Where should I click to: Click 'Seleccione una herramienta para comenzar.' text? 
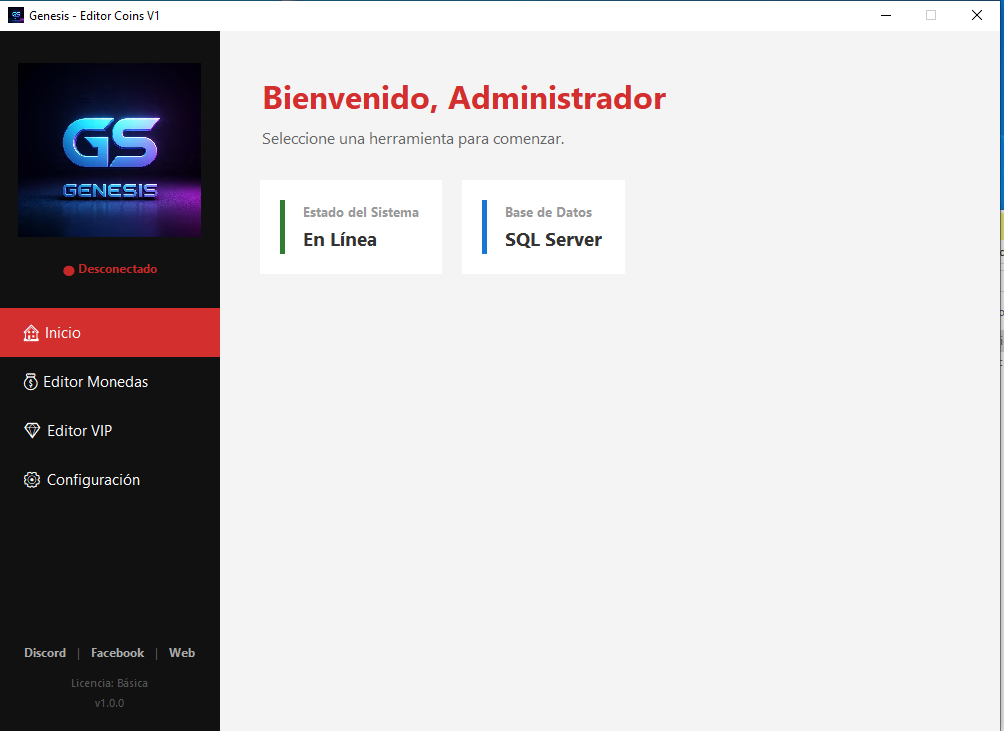click(x=413, y=139)
